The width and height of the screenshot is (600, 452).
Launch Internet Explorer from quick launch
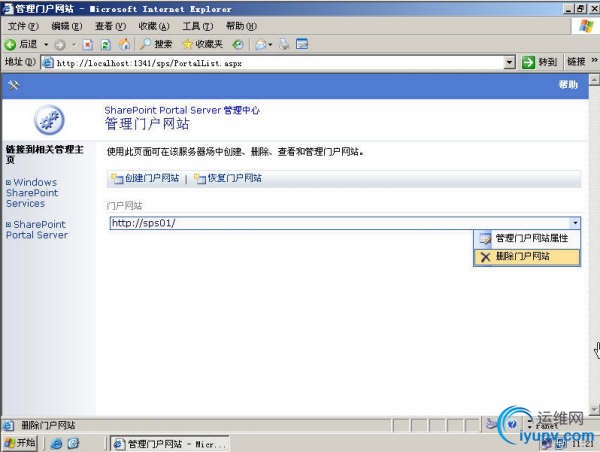(x=56, y=444)
